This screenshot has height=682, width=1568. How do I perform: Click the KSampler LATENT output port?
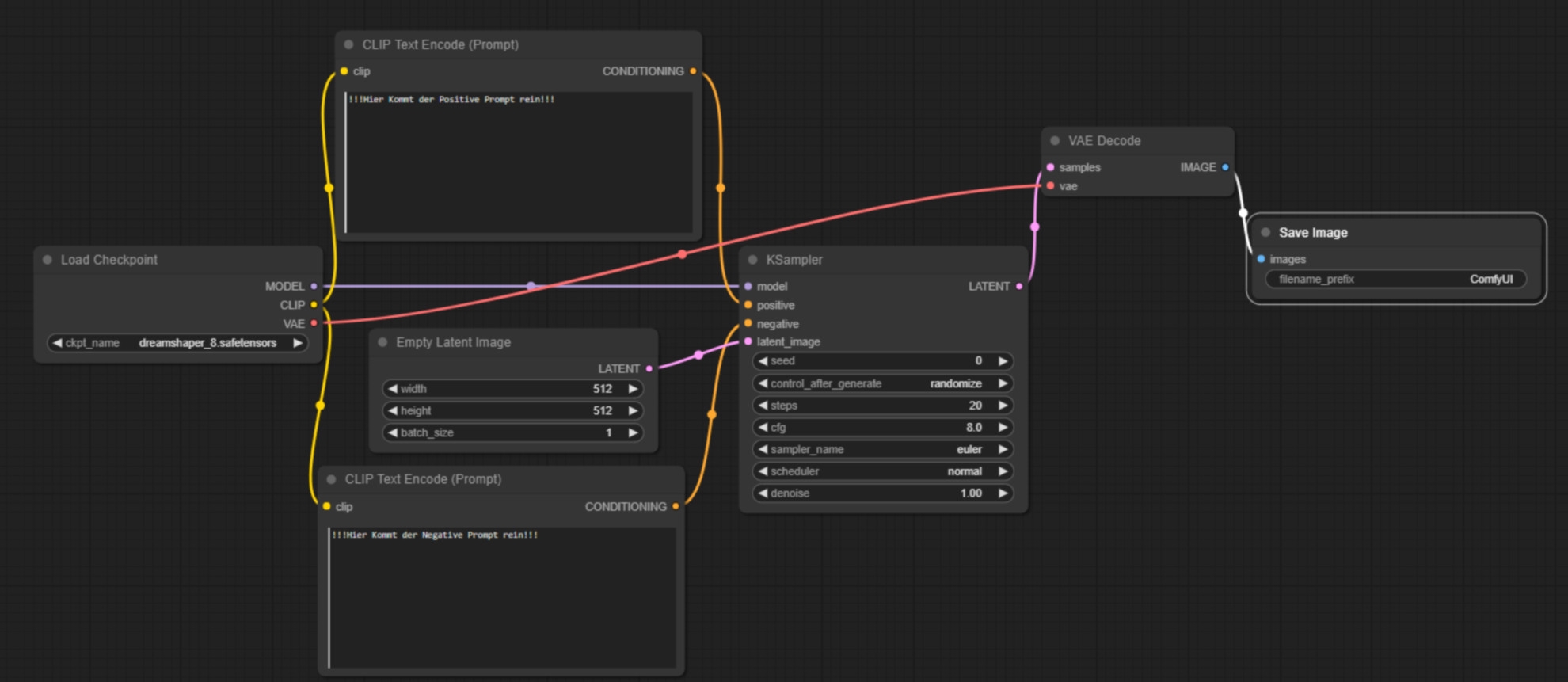pos(1019,286)
